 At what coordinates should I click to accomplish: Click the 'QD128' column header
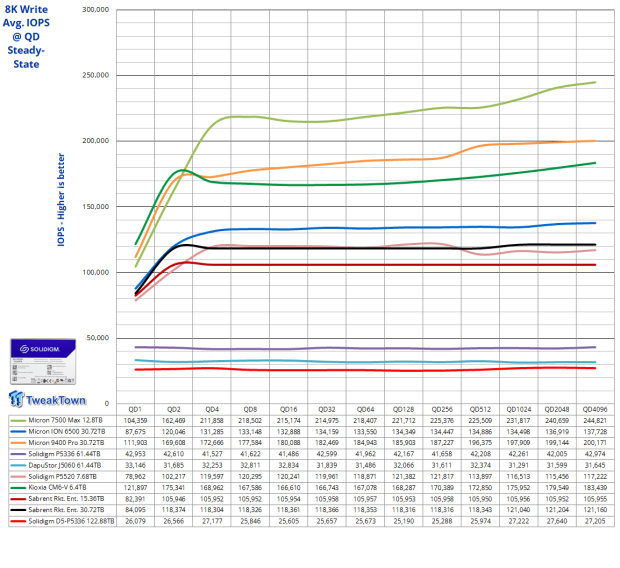pyautogui.click(x=404, y=409)
